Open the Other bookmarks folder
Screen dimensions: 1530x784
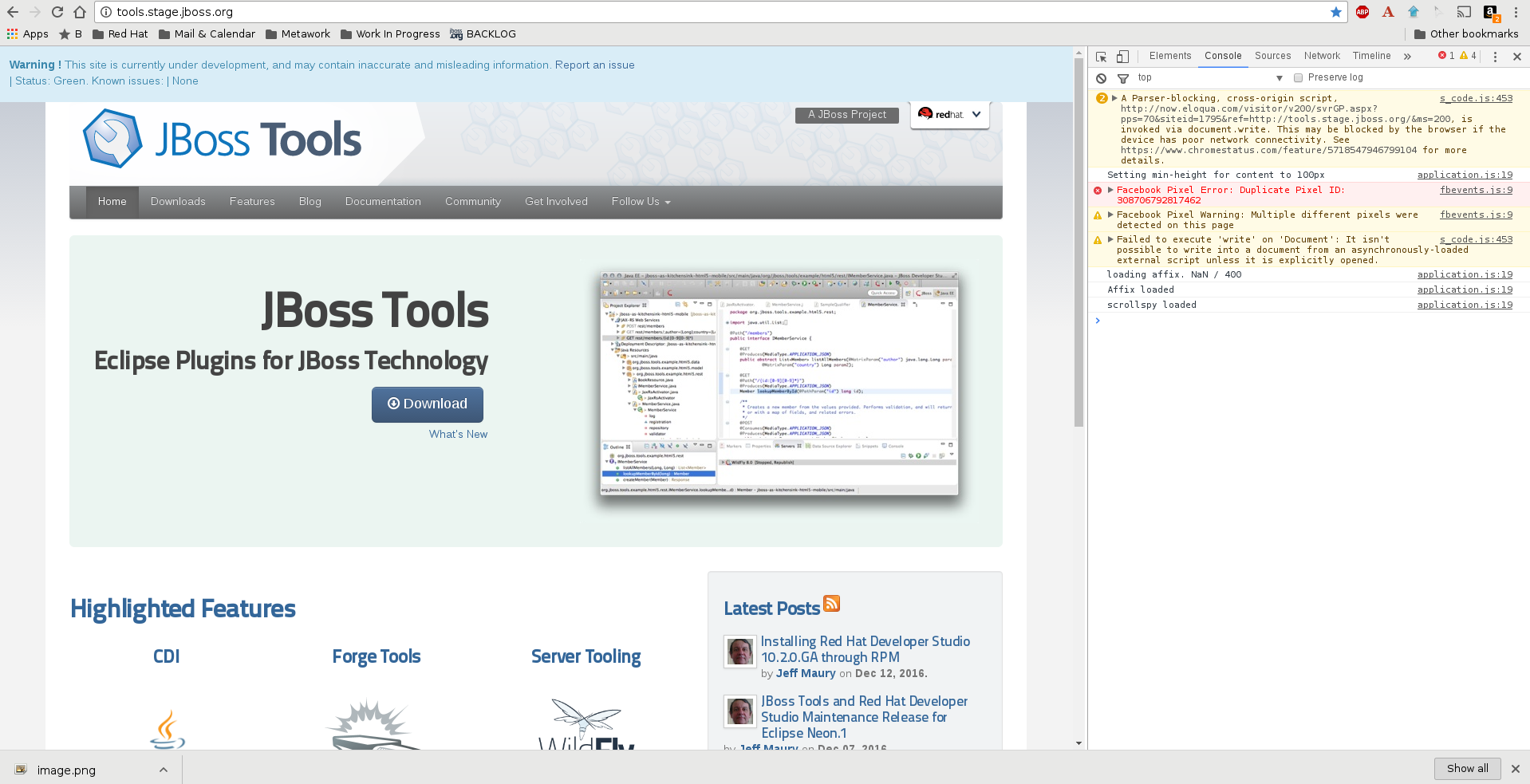tap(1466, 33)
